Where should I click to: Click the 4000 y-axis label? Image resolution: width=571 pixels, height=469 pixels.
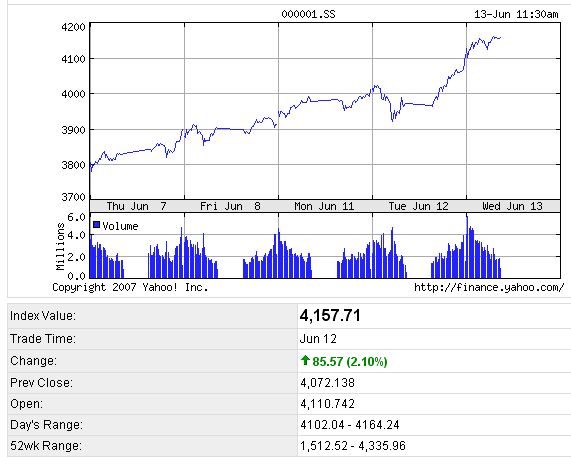click(x=74, y=94)
